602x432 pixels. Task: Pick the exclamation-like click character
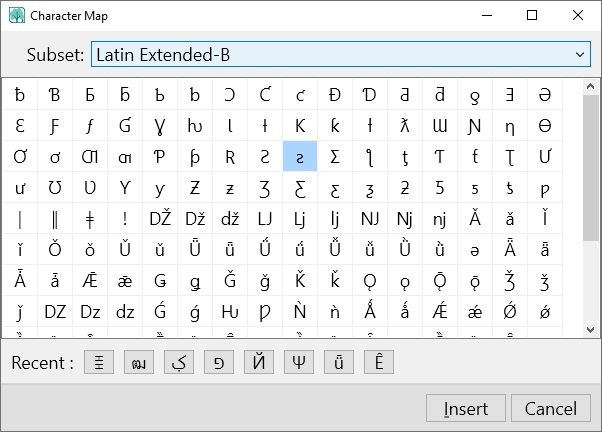[125, 218]
